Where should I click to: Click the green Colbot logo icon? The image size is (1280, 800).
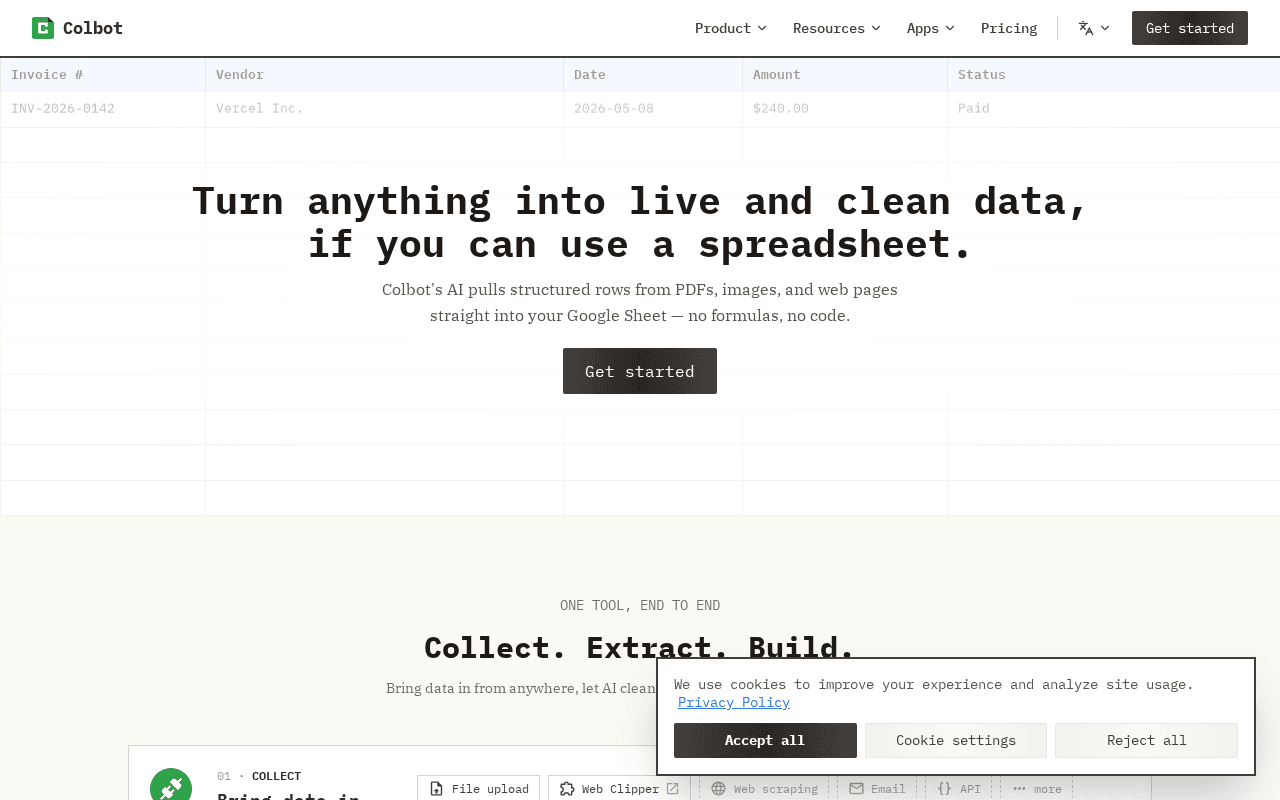pos(43,28)
